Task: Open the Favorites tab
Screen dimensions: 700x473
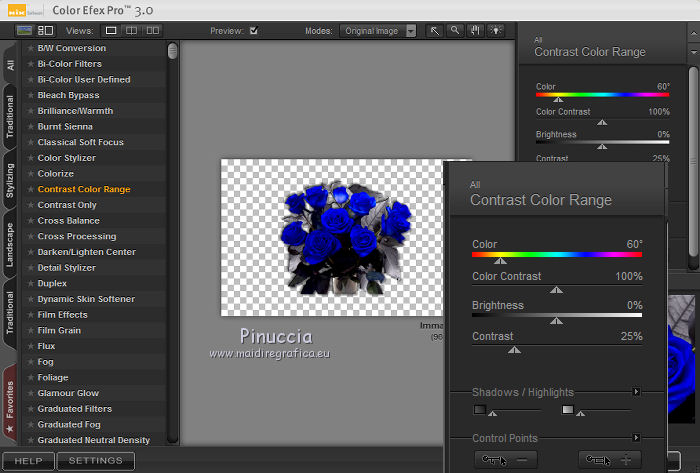Action: pos(10,405)
